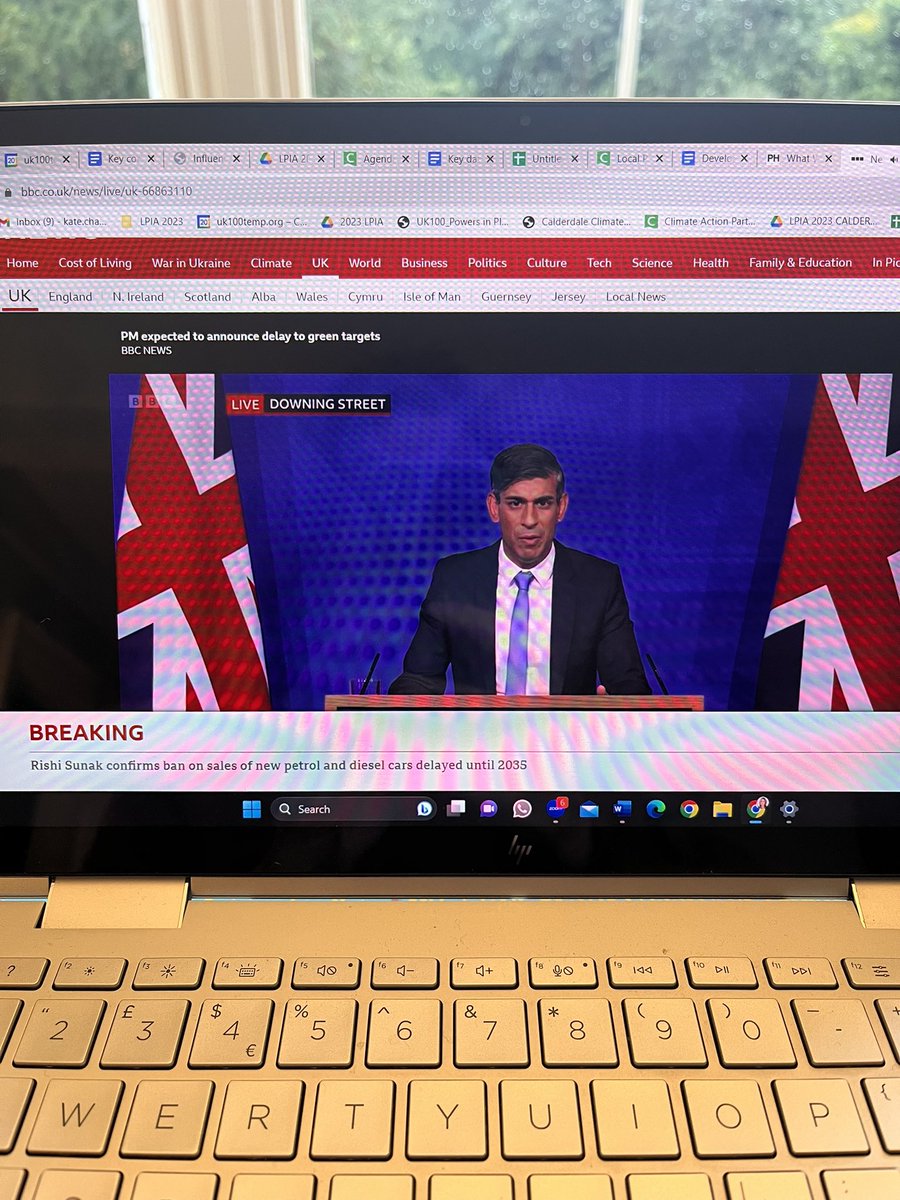This screenshot has width=900, height=1200.
Task: Open the '2023 LPIA' Drive bookmark
Action: click(353, 221)
